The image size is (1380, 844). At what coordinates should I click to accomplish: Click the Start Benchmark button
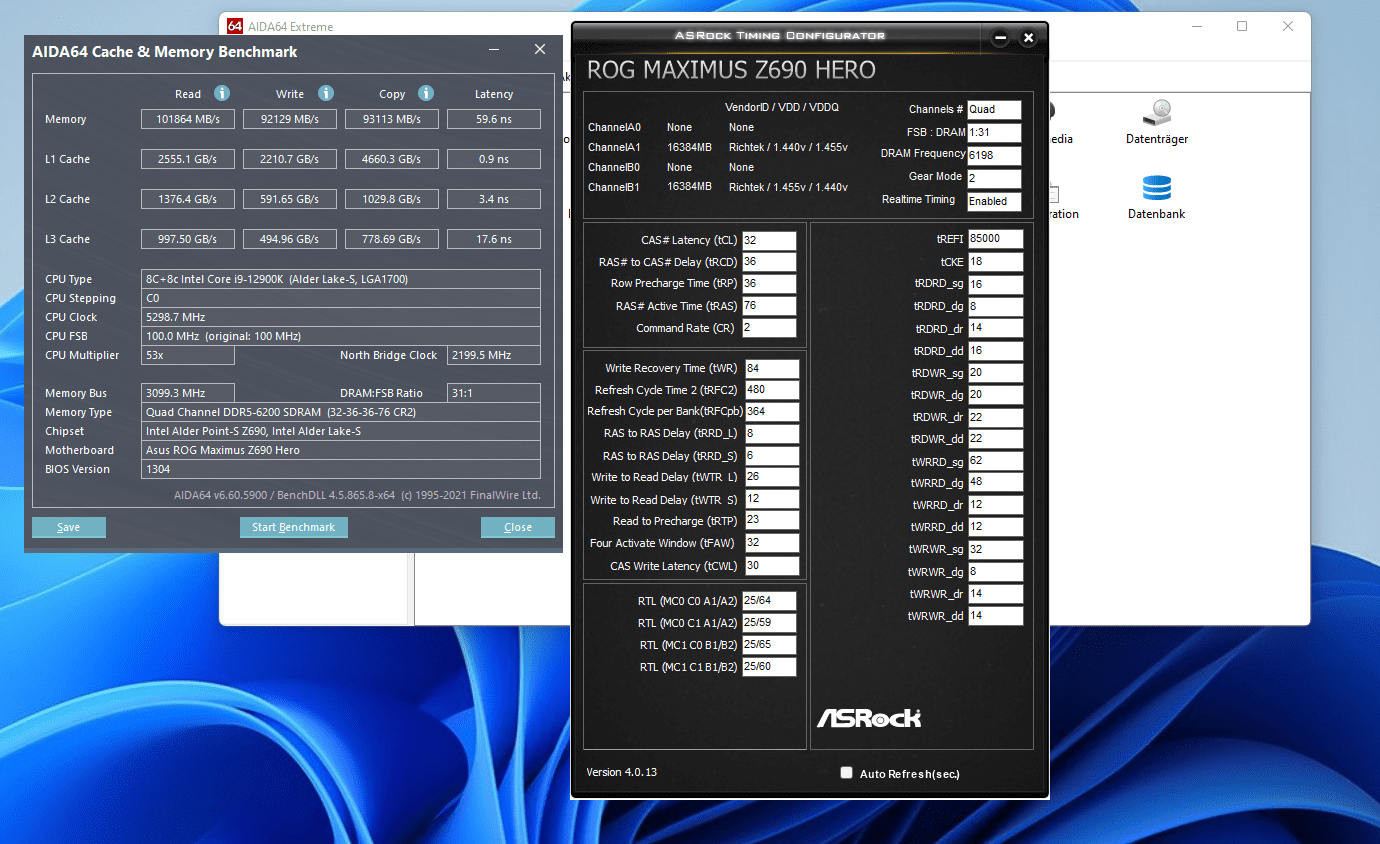[x=293, y=527]
